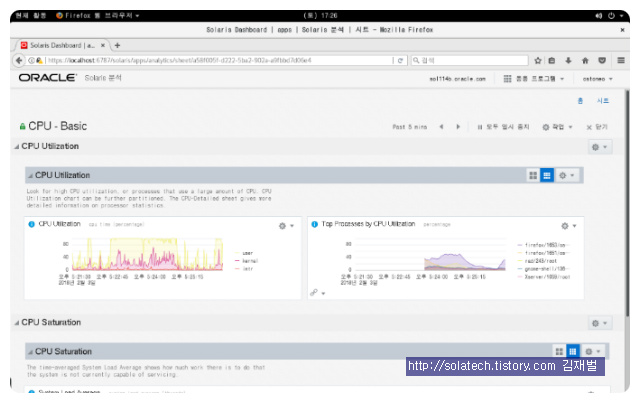Toggle gnome-shell series in legend
This screenshot has height=403, width=640.
pyautogui.click(x=543, y=269)
